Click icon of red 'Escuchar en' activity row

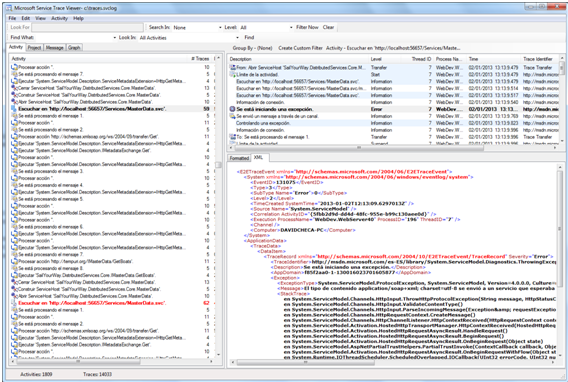click(14, 303)
